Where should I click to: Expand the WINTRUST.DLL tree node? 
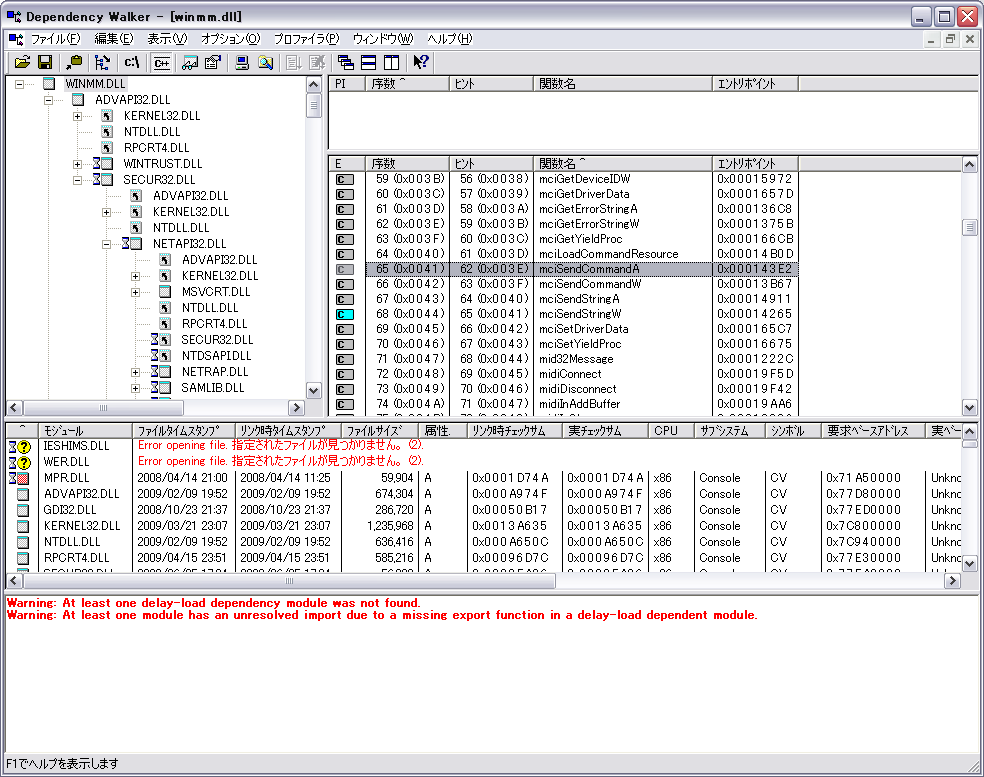click(x=77, y=164)
